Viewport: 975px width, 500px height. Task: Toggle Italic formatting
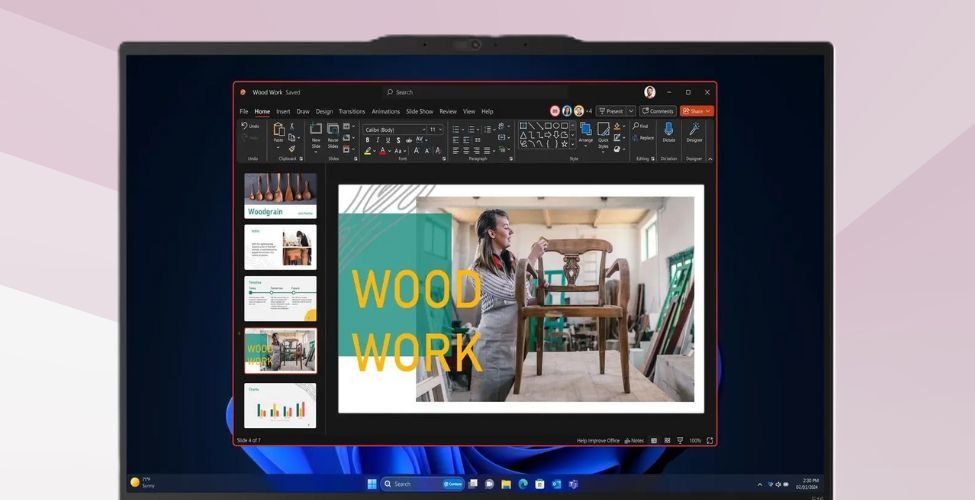click(377, 140)
